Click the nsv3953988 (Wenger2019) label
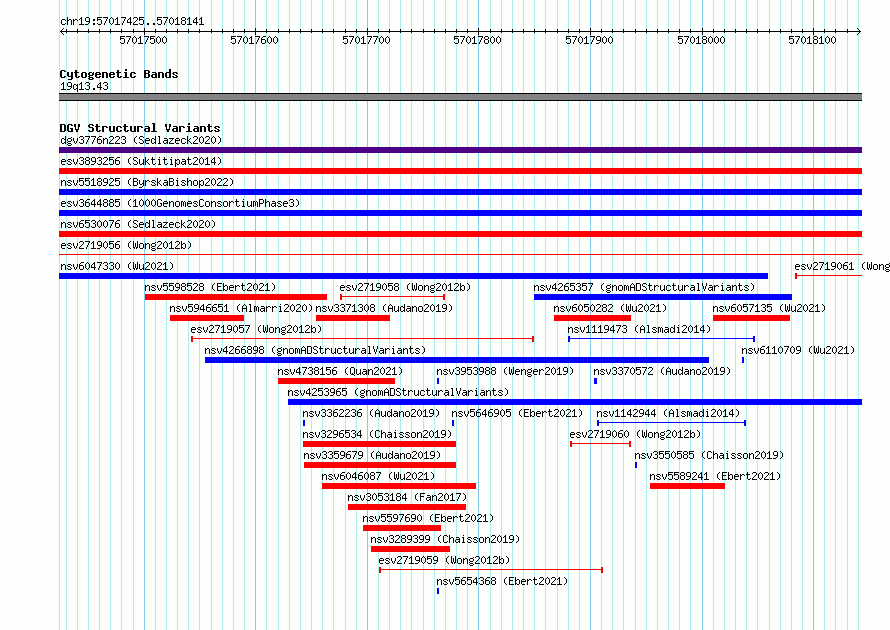Screen dimensions: 890x630 pyautogui.click(x=505, y=371)
